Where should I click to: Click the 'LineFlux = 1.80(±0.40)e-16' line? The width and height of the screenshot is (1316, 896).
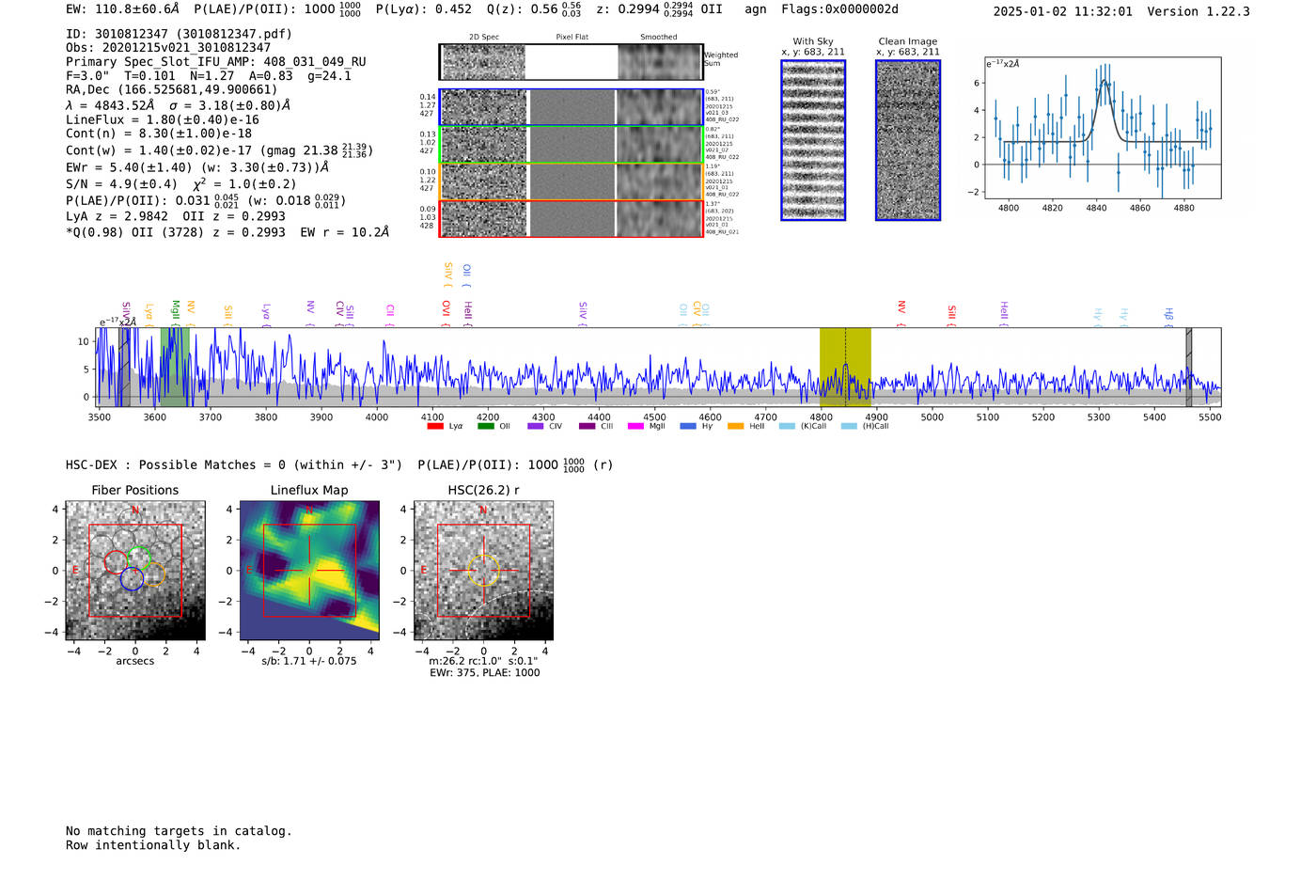(x=163, y=120)
